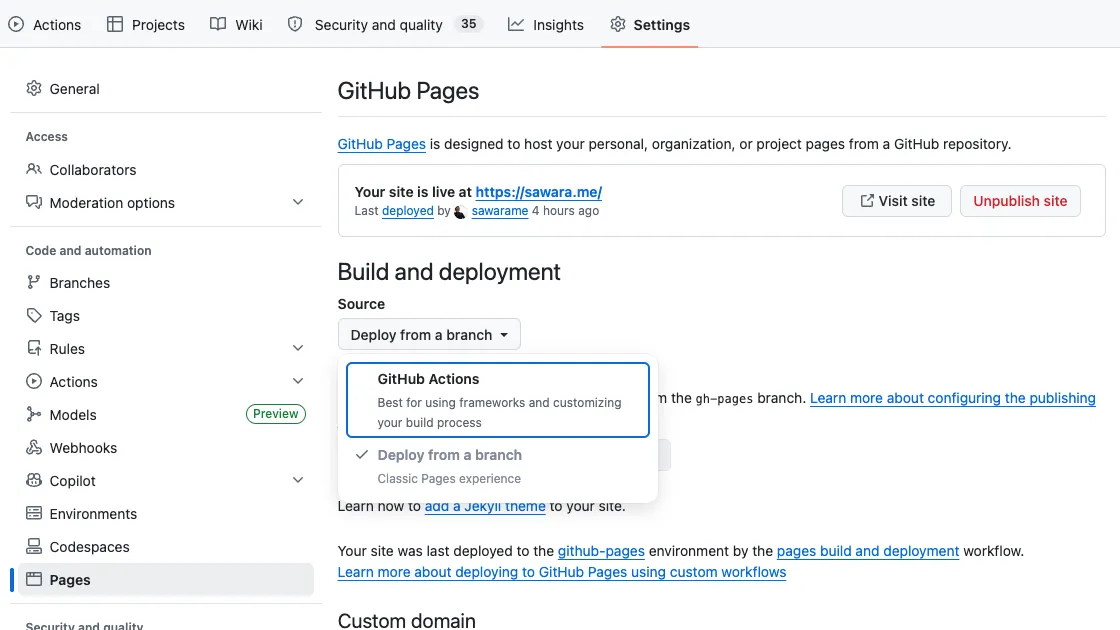
Task: Choose the checked Deploy from a branch option
Action: click(498, 466)
